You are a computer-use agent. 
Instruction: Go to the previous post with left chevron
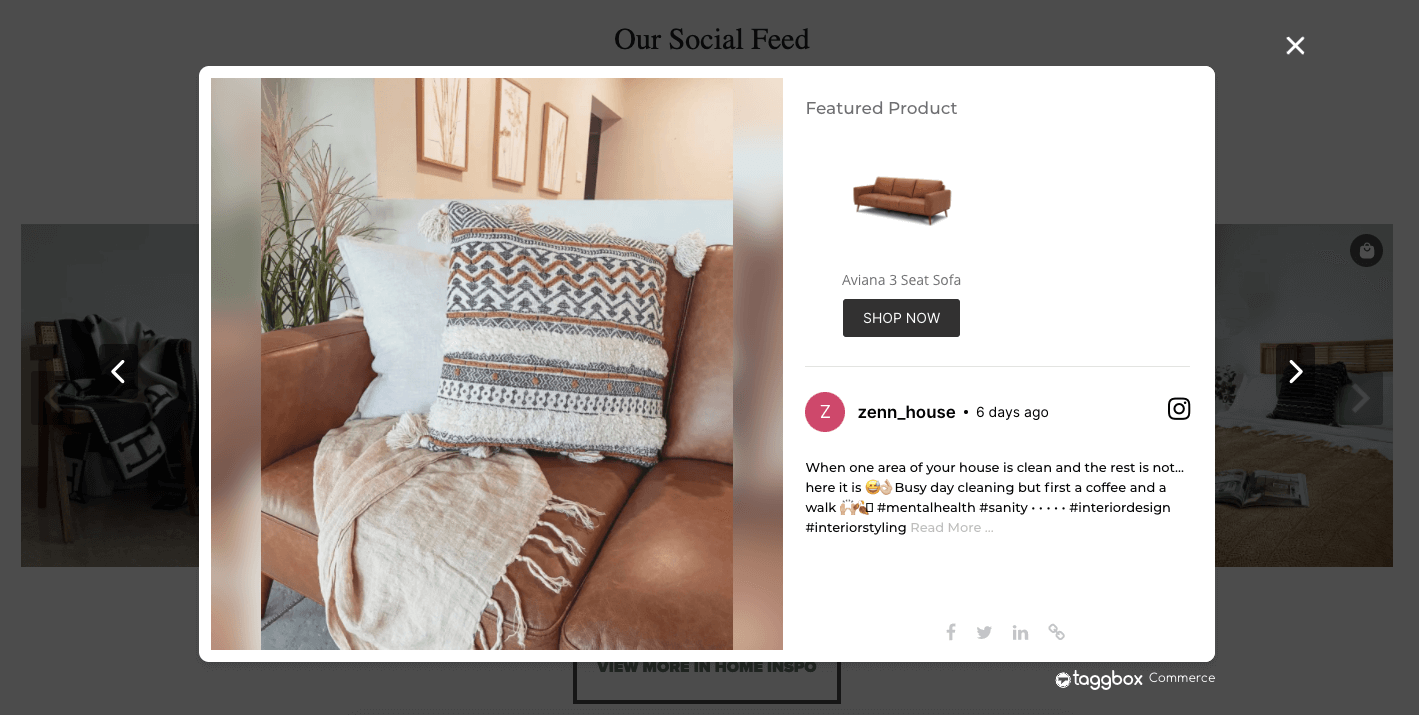pos(118,372)
